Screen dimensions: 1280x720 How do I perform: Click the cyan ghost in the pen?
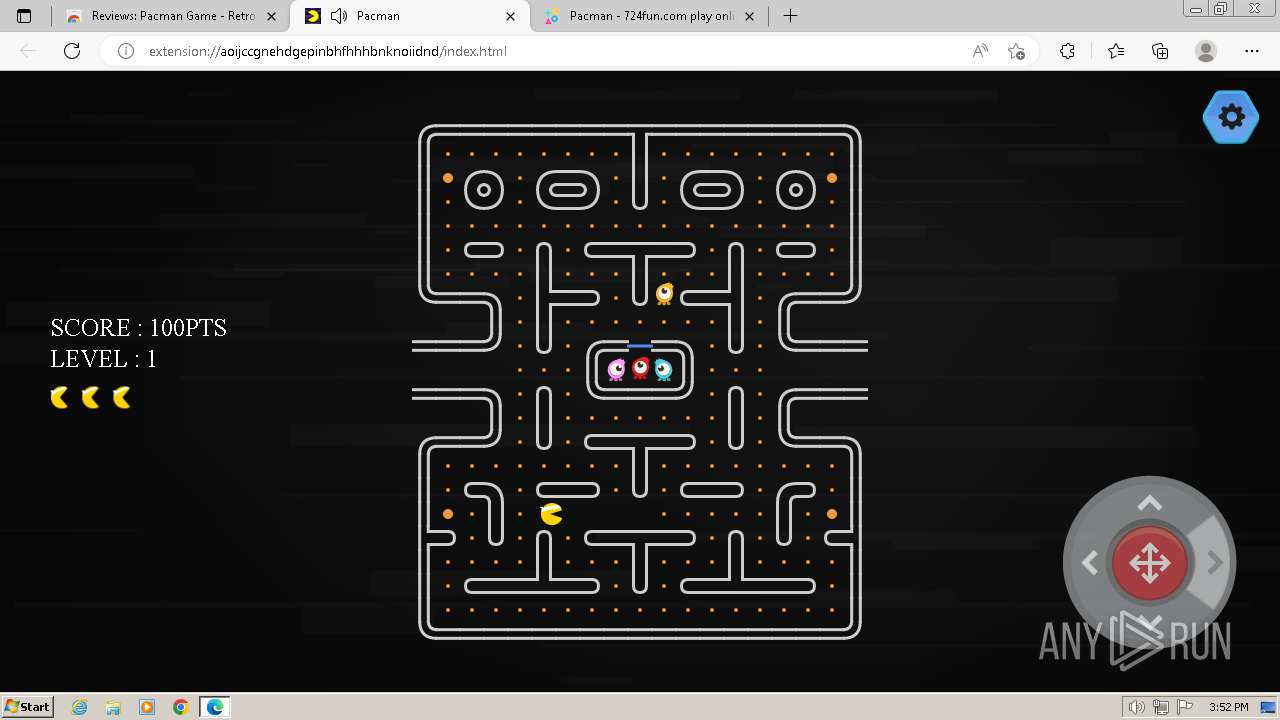pyautogui.click(x=663, y=370)
